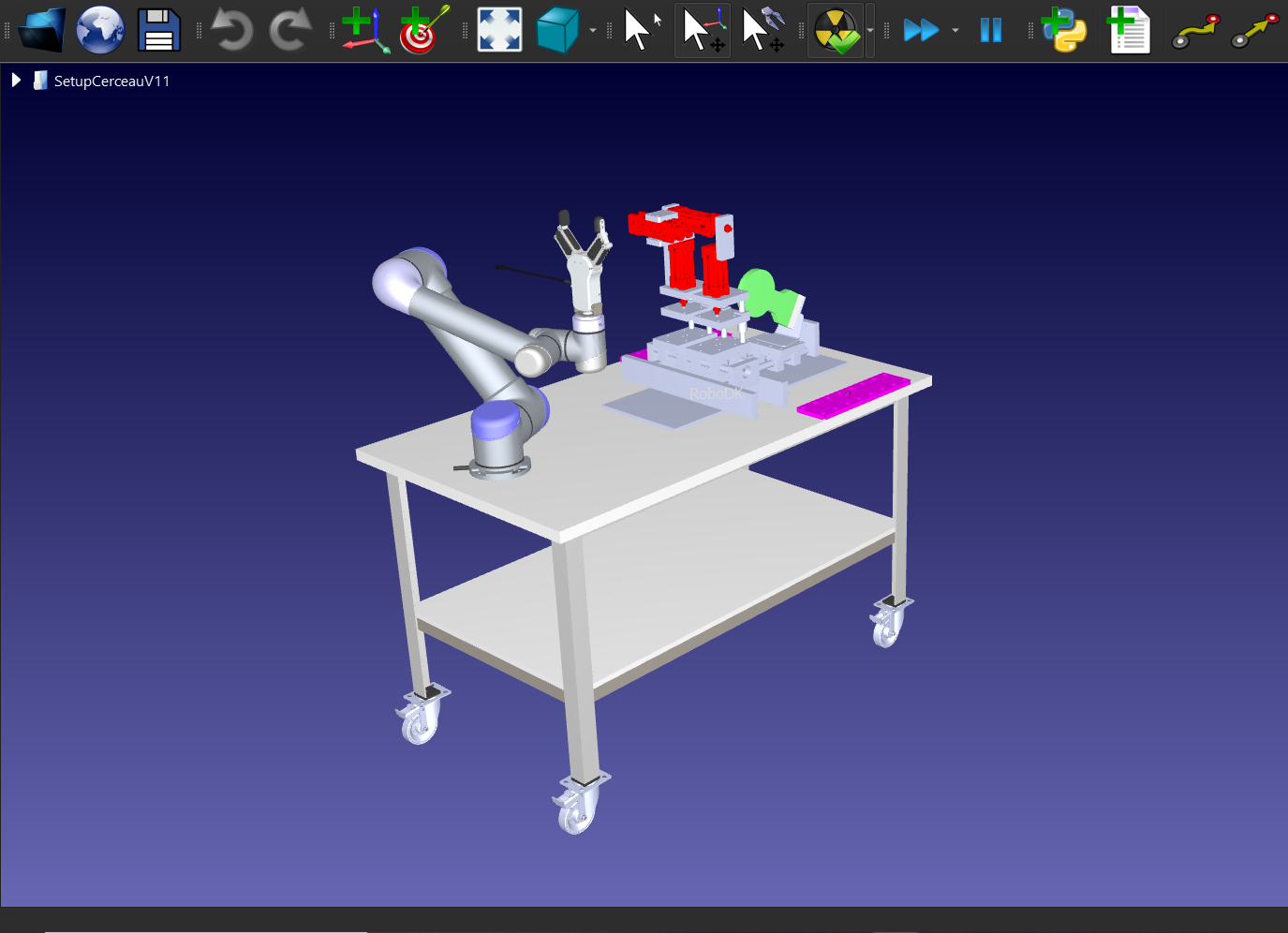Open dropdown next to the collision check icon
This screenshot has height=933, width=1288.
point(870,31)
